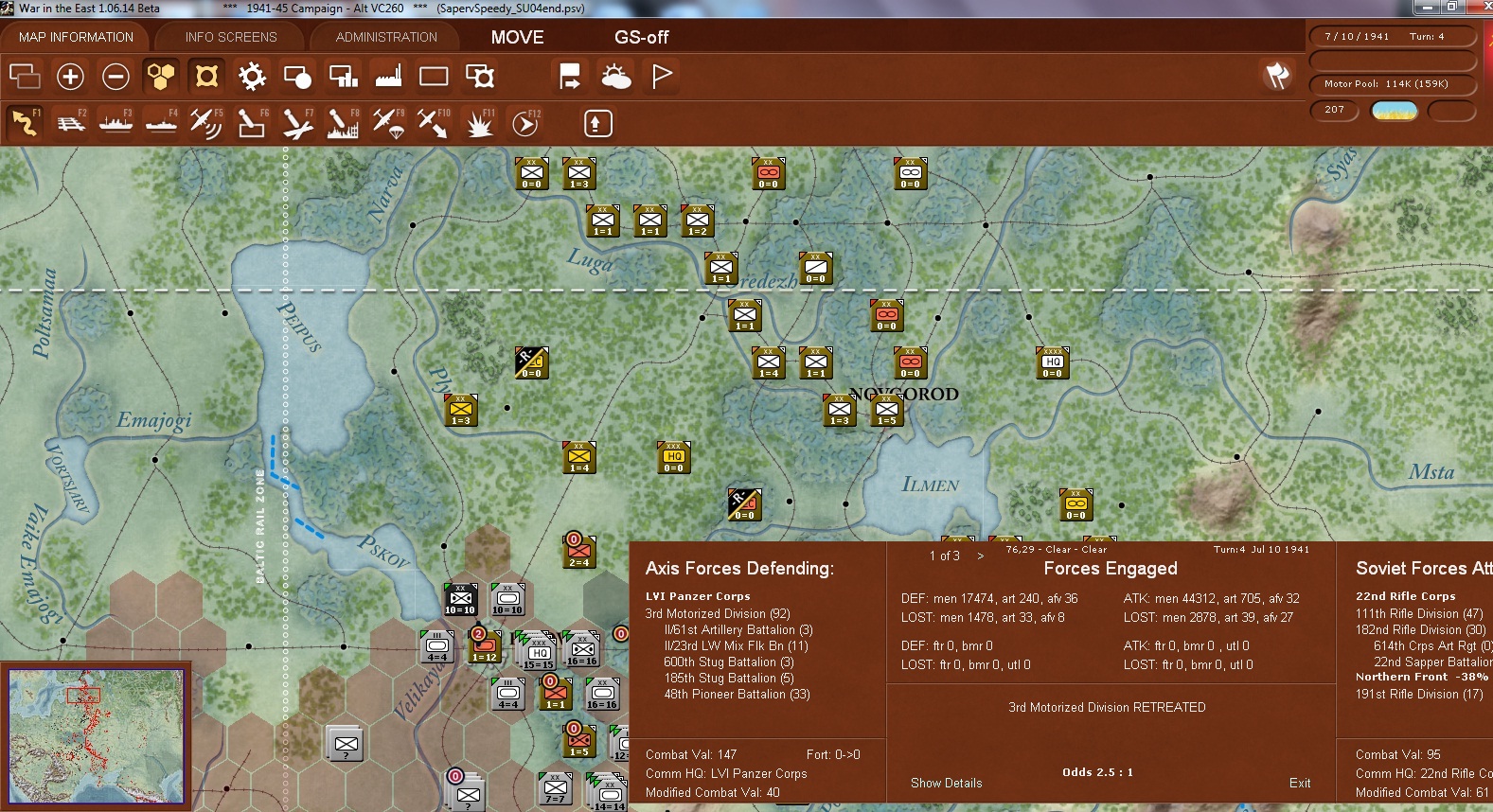Select Naval Transport mode (F3)

click(x=116, y=123)
